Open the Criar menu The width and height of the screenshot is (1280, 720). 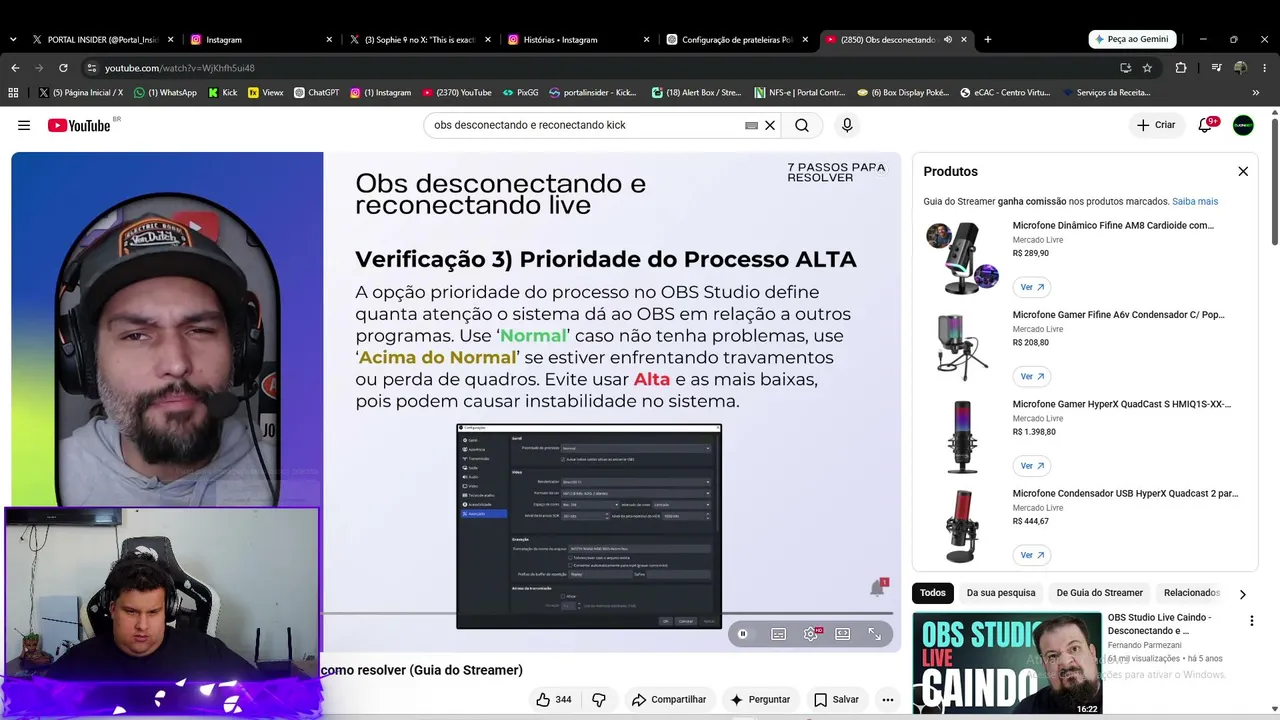(1156, 125)
